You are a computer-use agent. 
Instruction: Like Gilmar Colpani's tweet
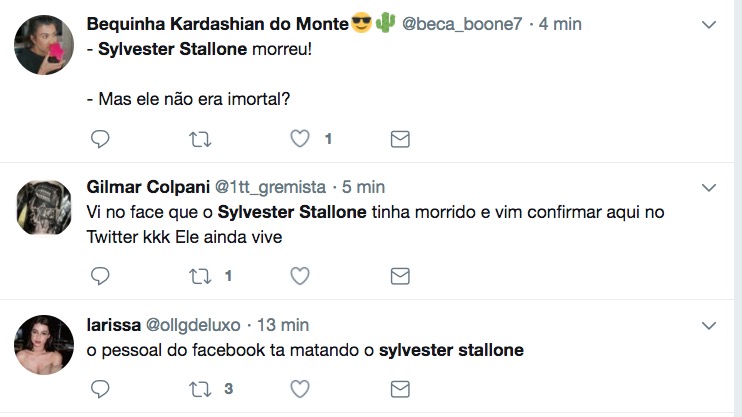click(x=300, y=275)
